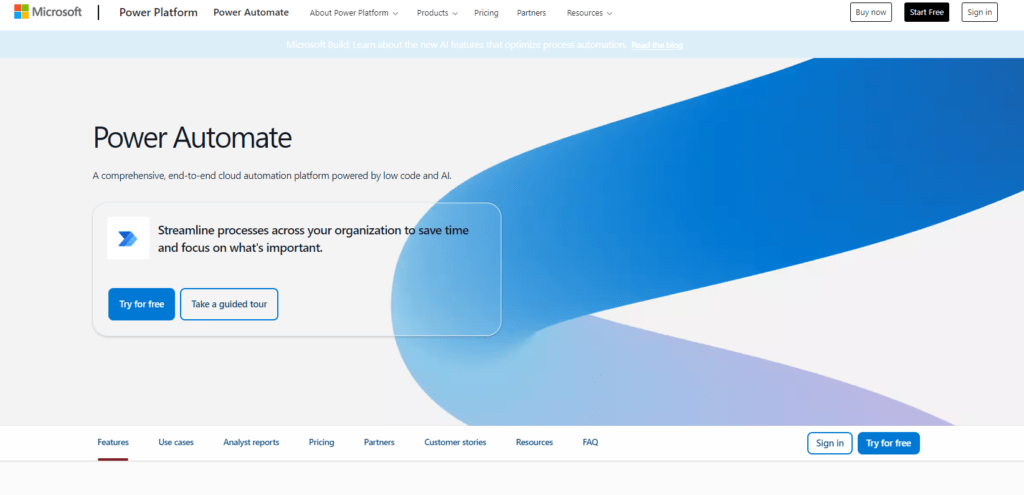Follow the Read the blog link
Screen dimensions: 1024x495
tap(657, 45)
